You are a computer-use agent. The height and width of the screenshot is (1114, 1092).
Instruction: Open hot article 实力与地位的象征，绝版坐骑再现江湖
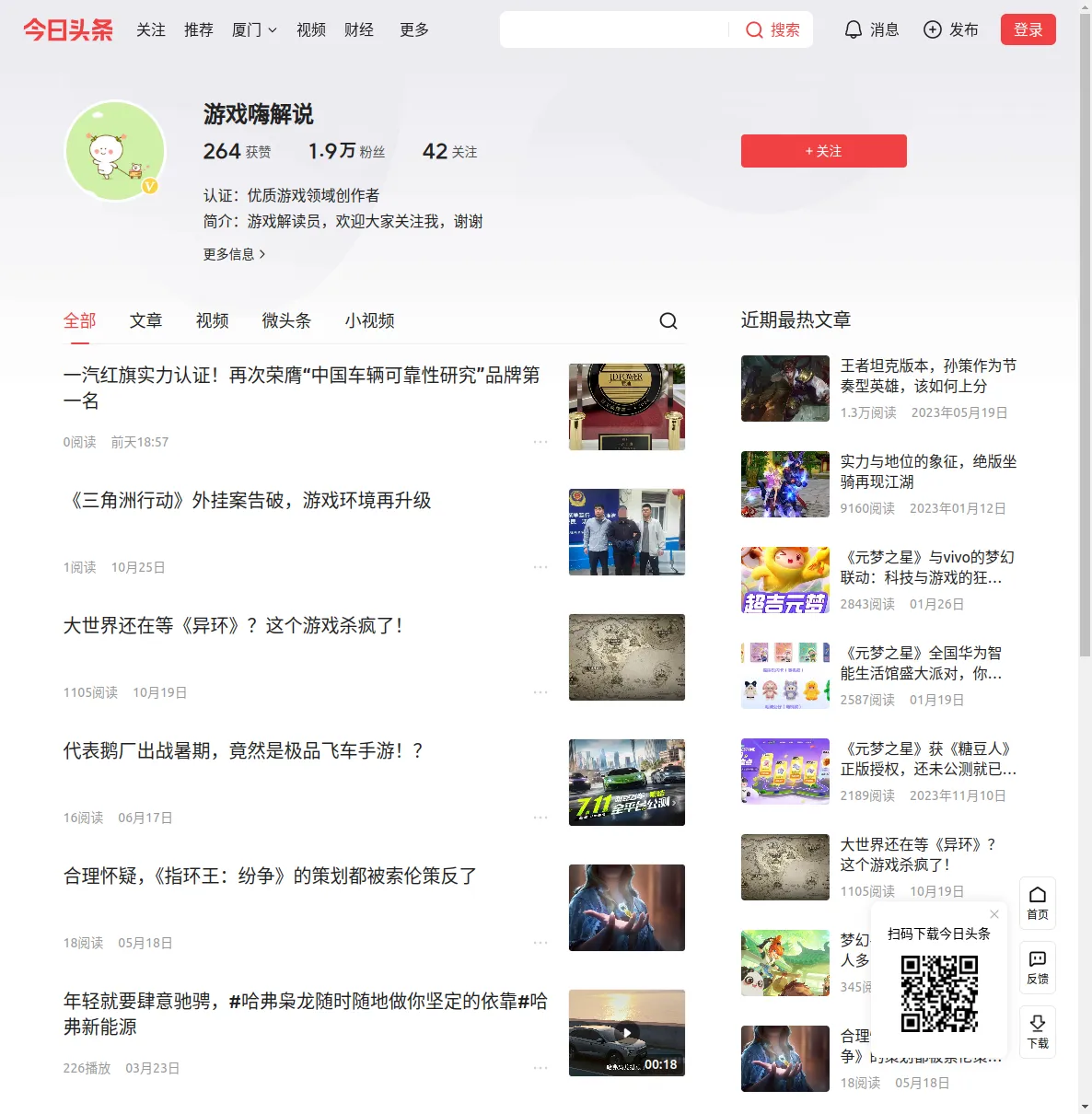tap(928, 471)
